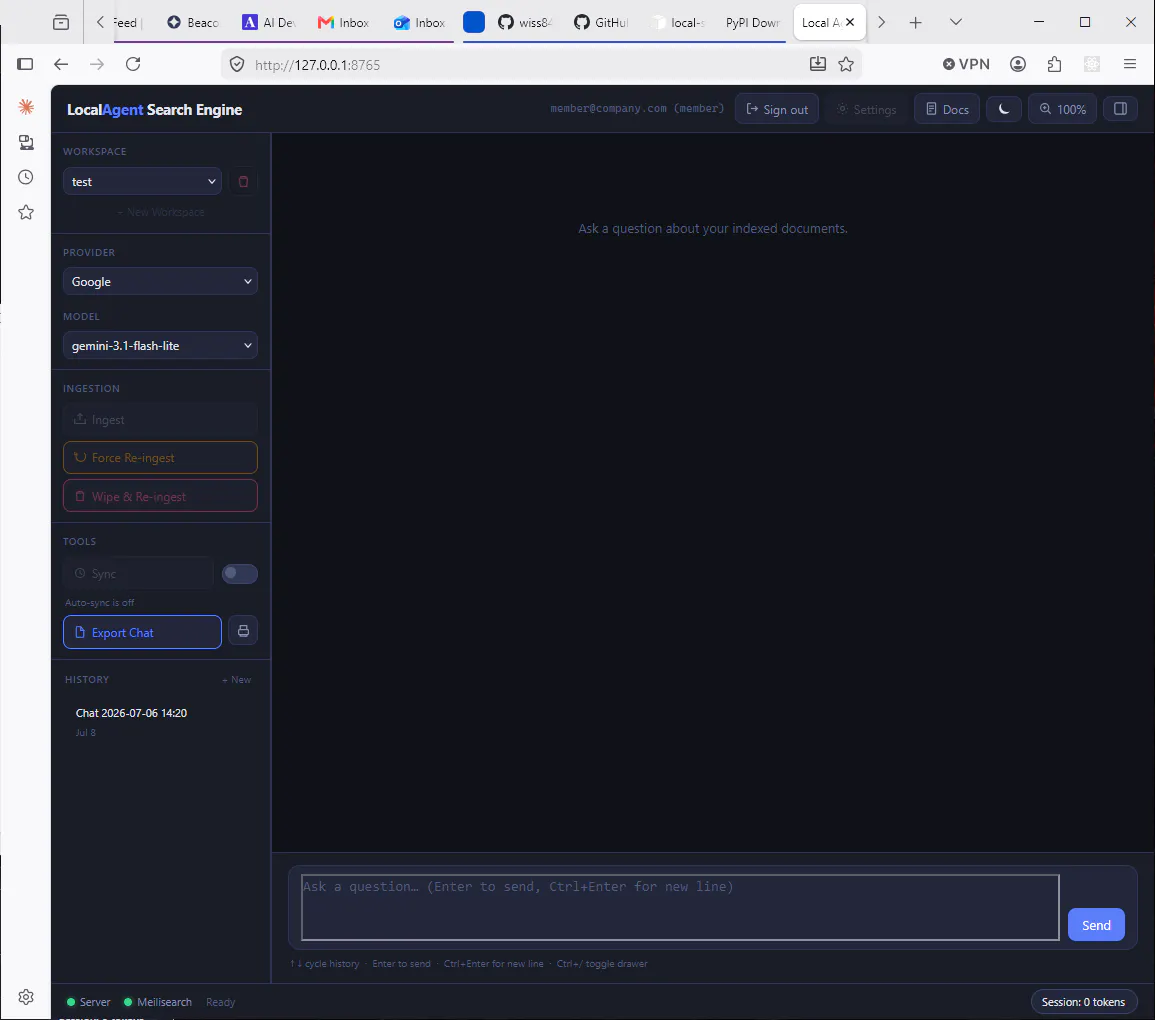Open the test workspace dropdown

tap(142, 181)
